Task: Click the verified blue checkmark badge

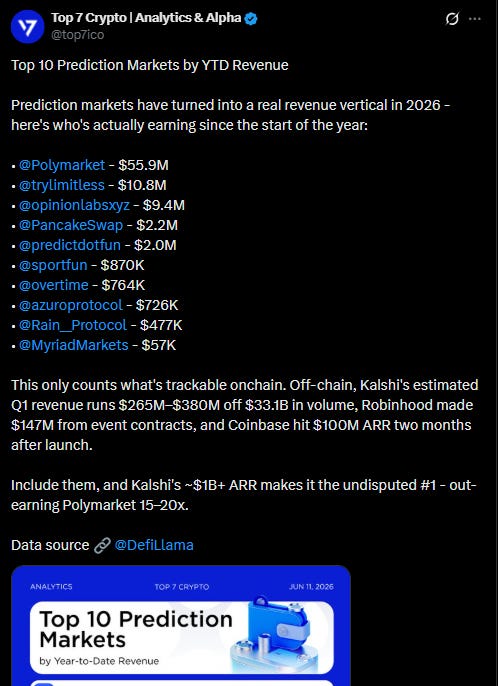Action: (x=251, y=18)
